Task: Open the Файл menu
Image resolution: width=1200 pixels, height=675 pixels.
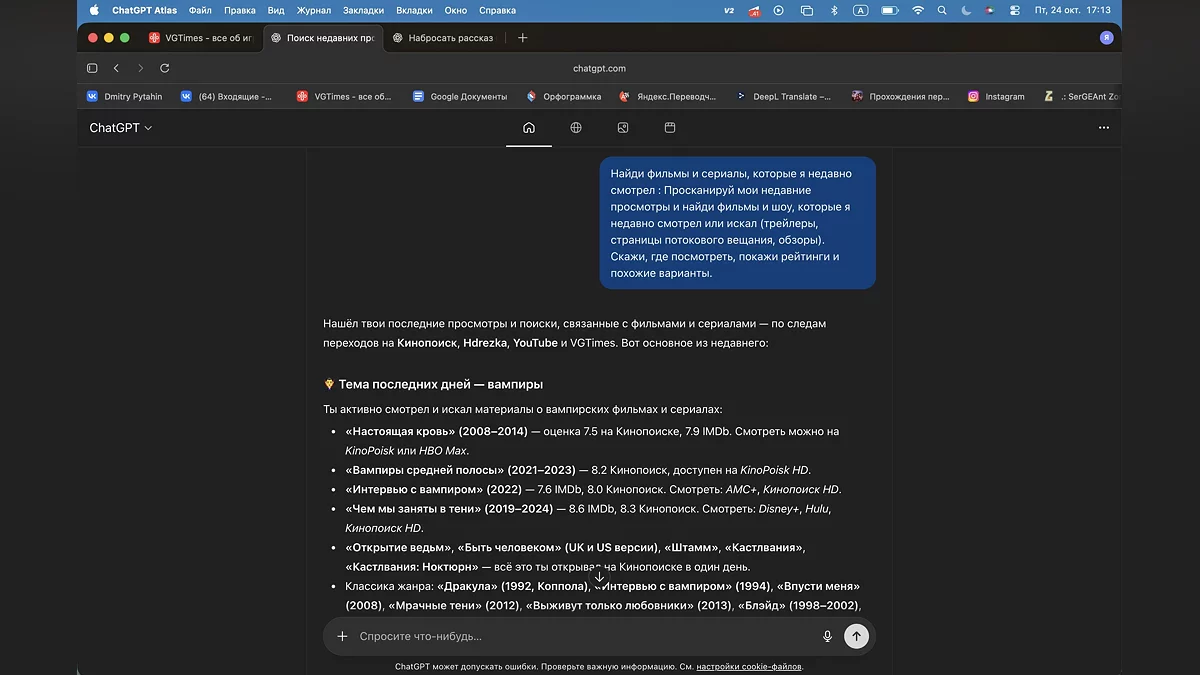Action: pos(199,10)
